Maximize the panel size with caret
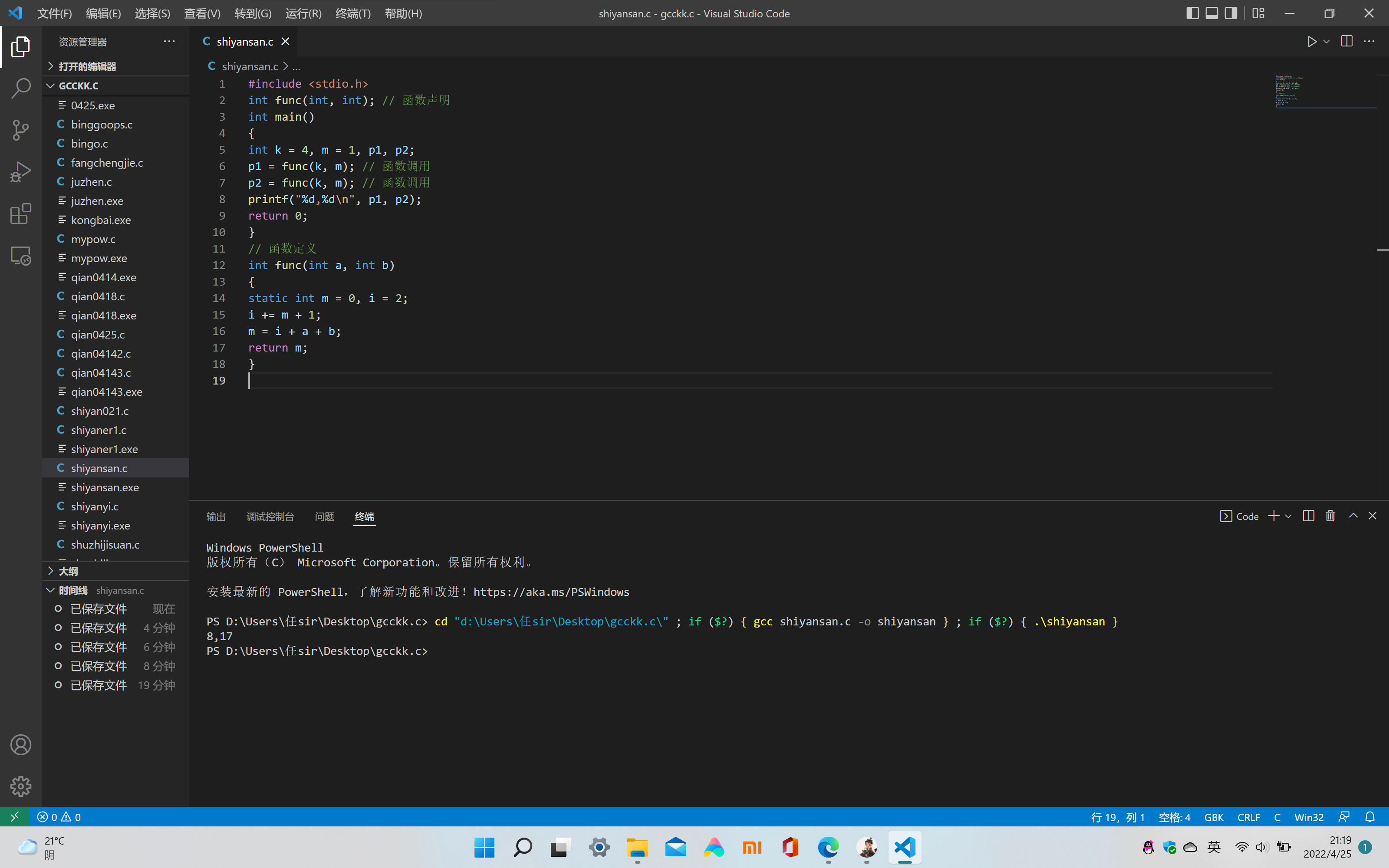Image resolution: width=1389 pixels, height=868 pixels. tap(1353, 516)
